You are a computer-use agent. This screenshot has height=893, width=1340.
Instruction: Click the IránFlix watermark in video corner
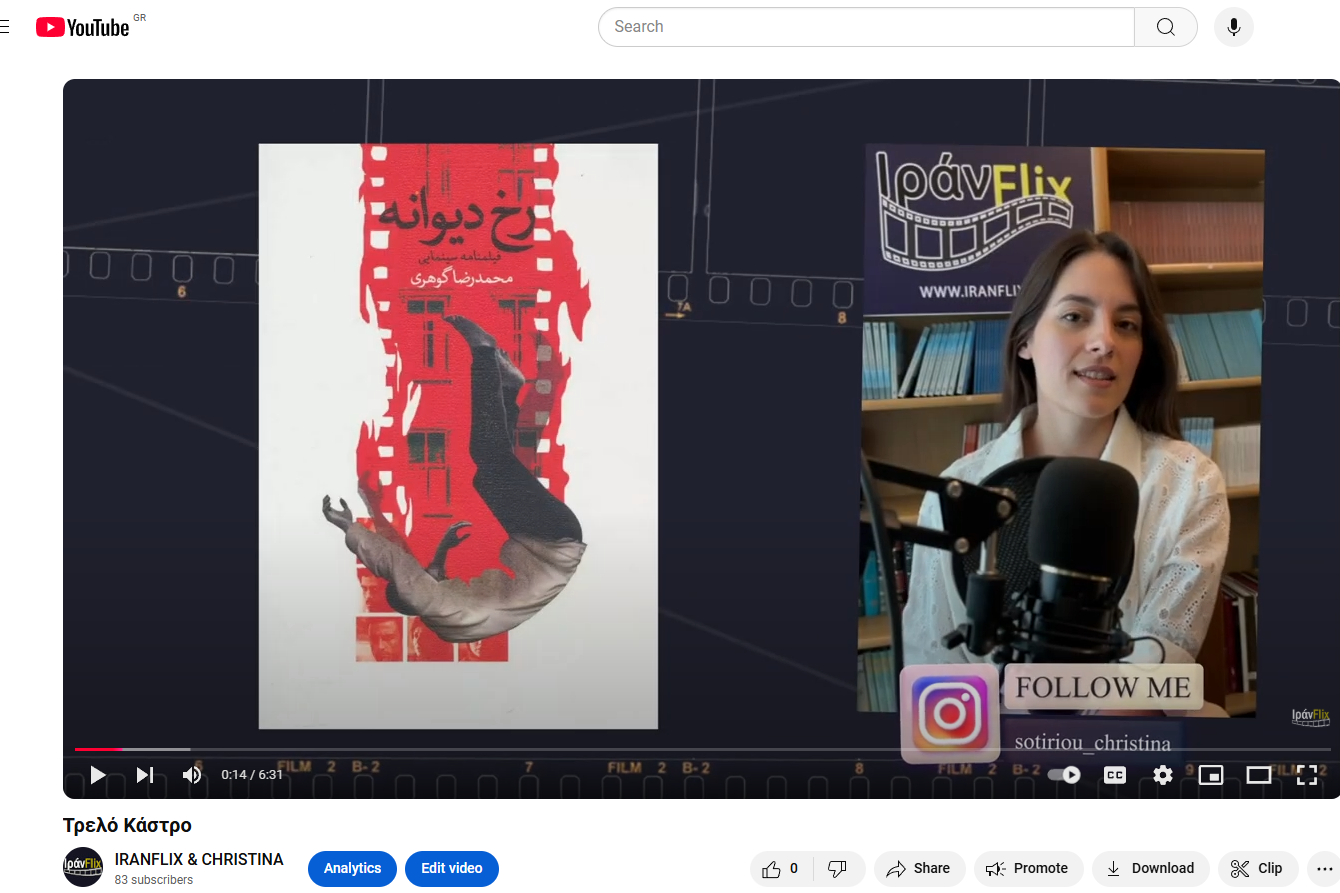1310,717
